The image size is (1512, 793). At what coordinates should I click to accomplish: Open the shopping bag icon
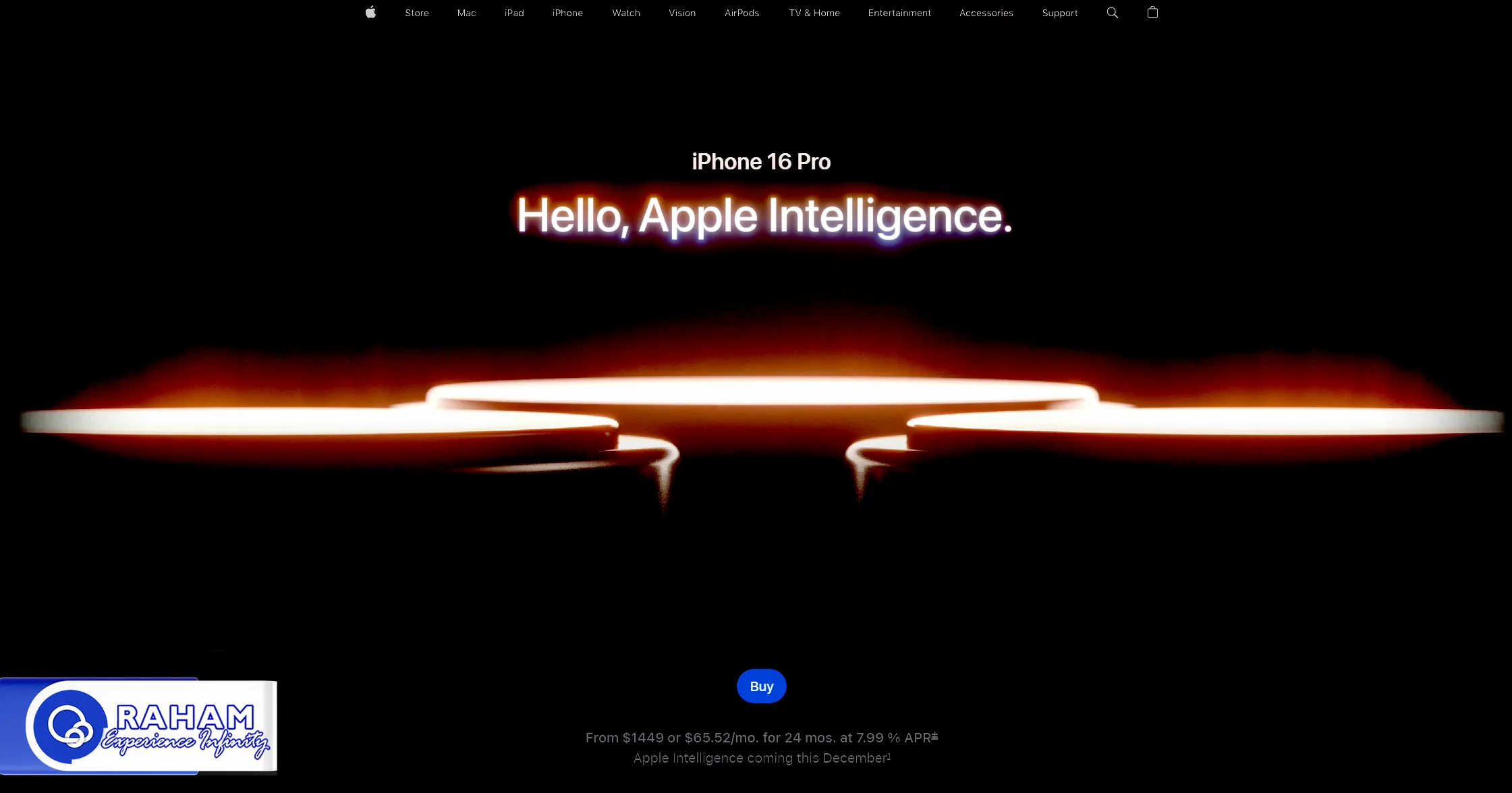1152,12
